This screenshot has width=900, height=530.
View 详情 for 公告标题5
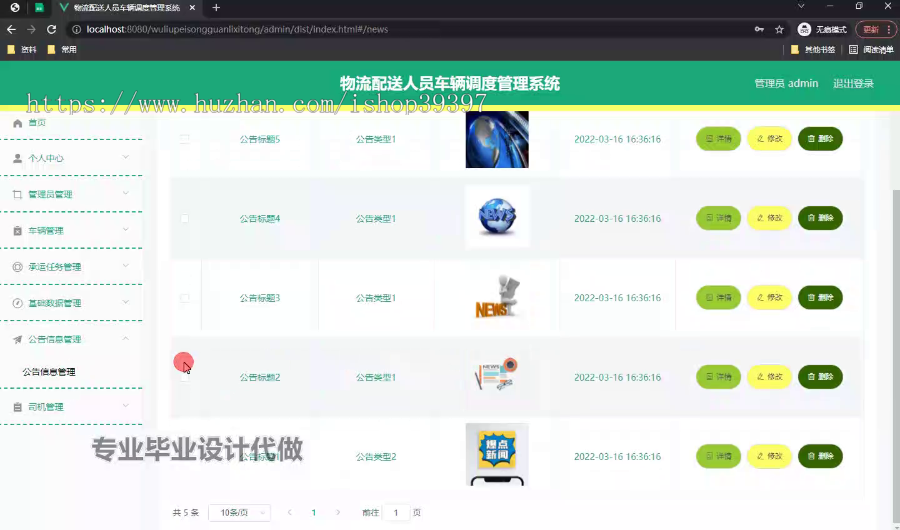coord(718,139)
